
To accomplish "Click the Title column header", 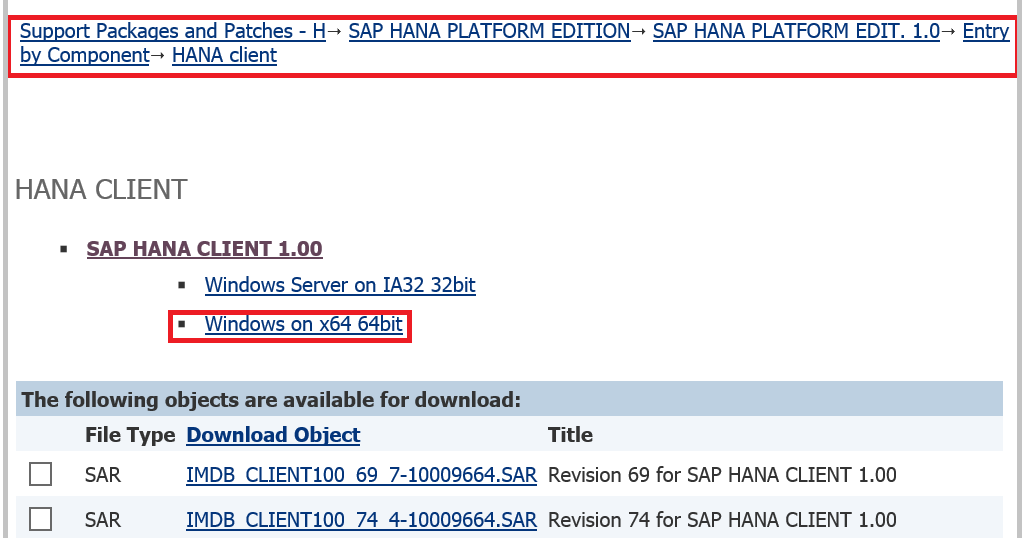I will (x=570, y=435).
